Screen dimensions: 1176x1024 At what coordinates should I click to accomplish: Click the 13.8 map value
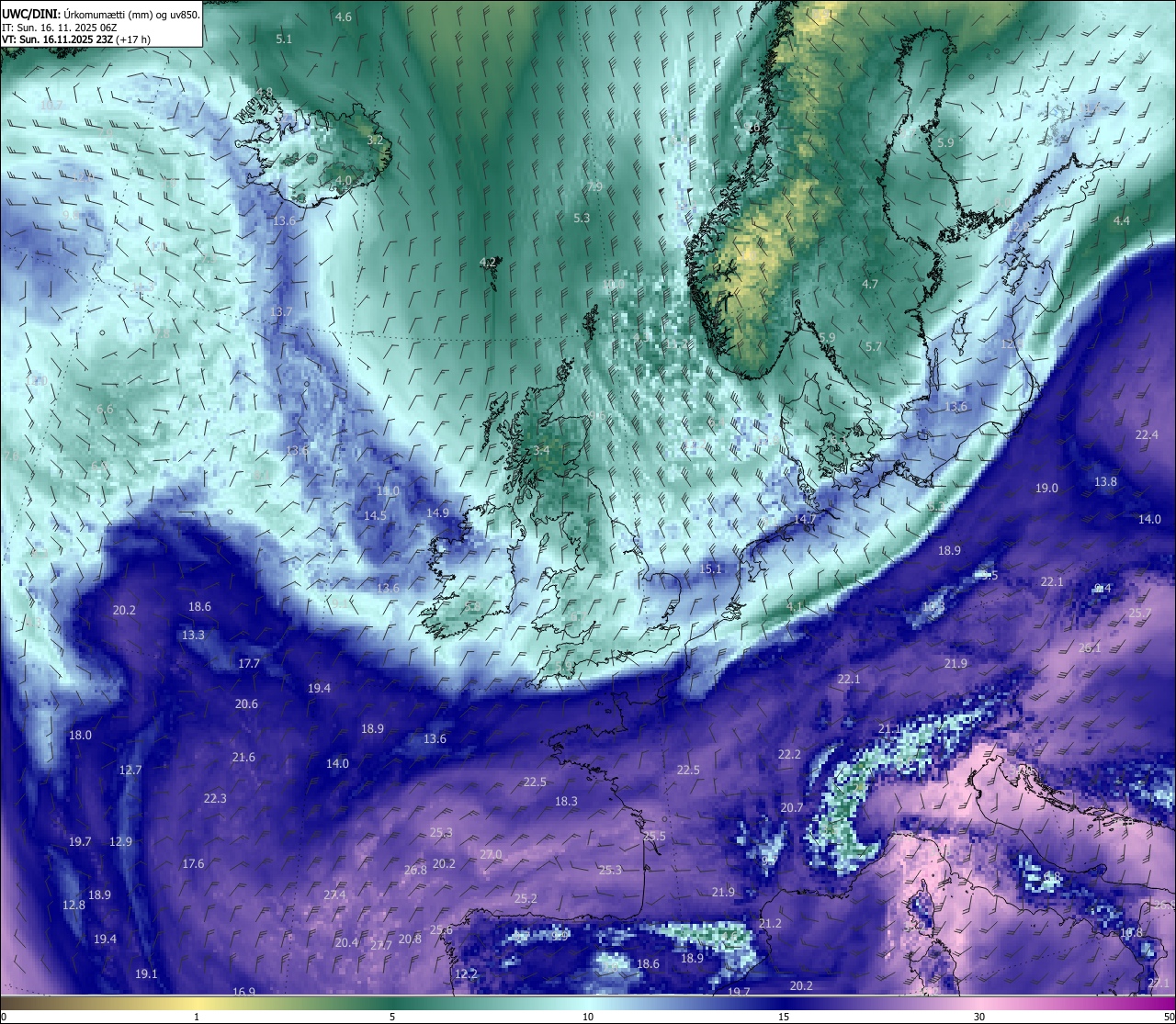(x=1105, y=482)
